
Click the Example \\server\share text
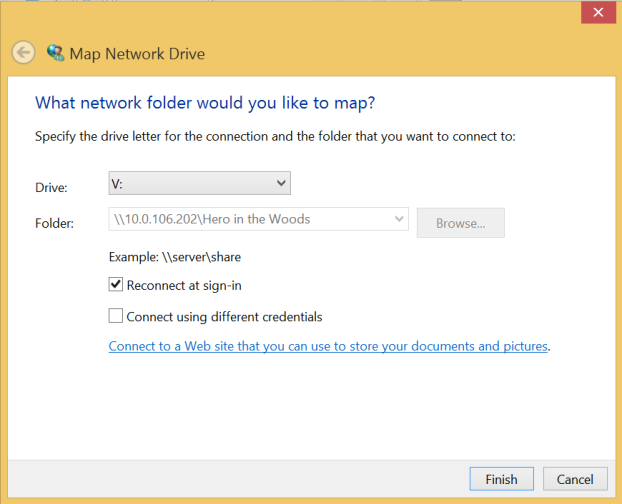coord(175,257)
